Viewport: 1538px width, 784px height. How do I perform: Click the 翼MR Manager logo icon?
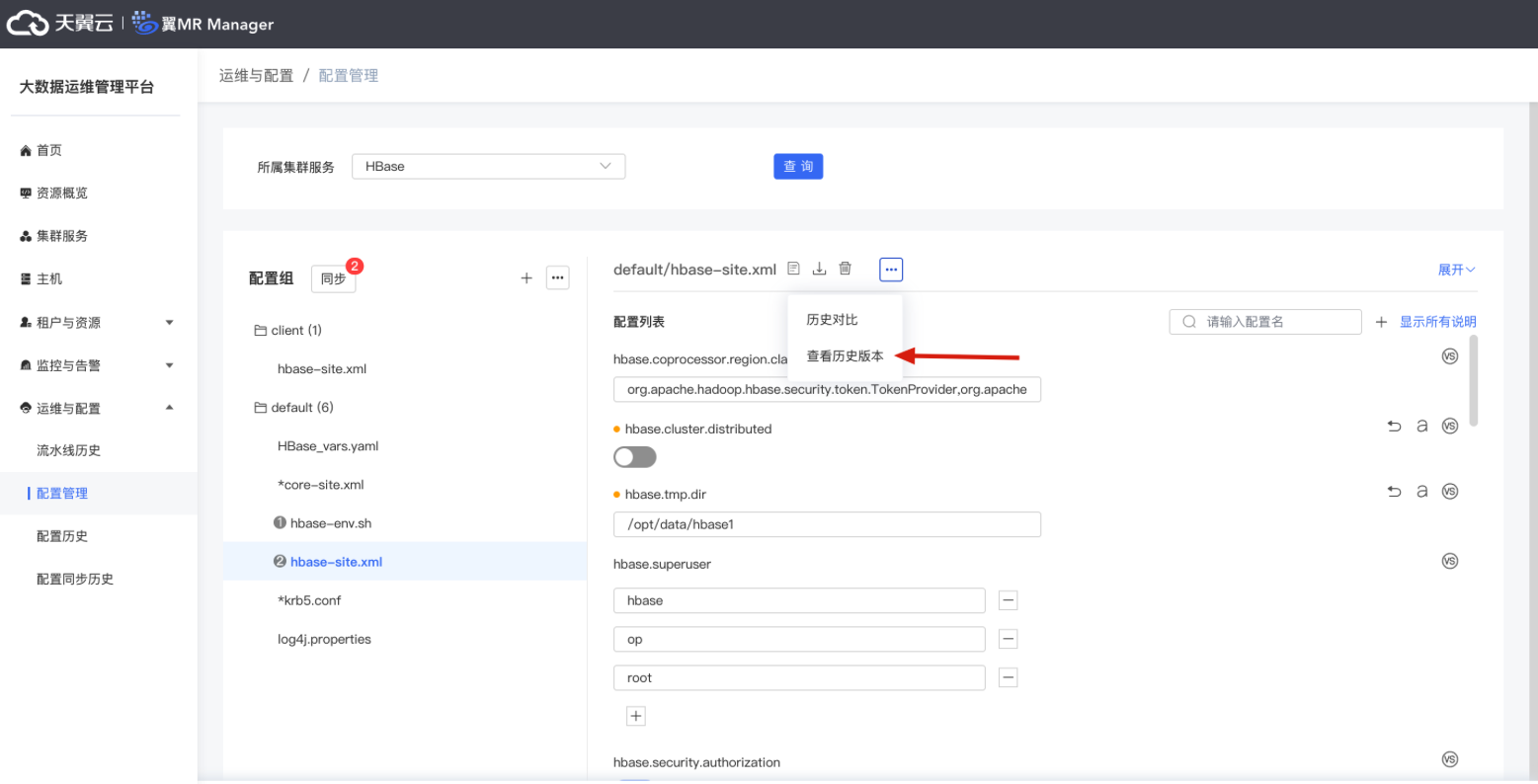(x=145, y=23)
